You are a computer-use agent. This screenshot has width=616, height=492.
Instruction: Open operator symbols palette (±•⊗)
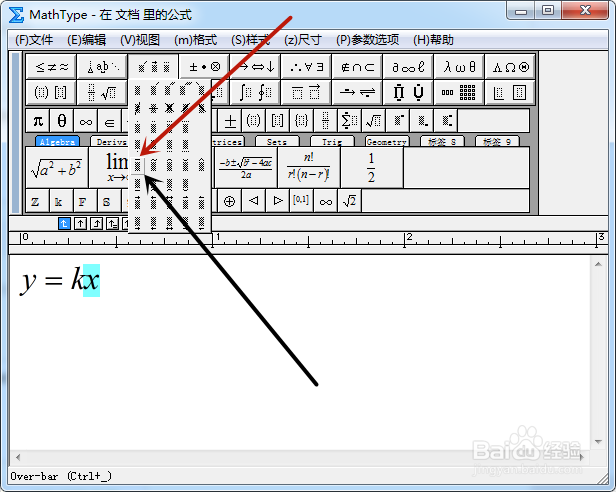coord(204,67)
